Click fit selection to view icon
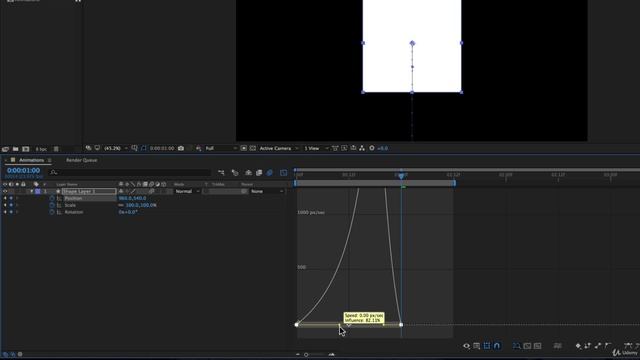The height and width of the screenshot is (360, 640). (527, 346)
